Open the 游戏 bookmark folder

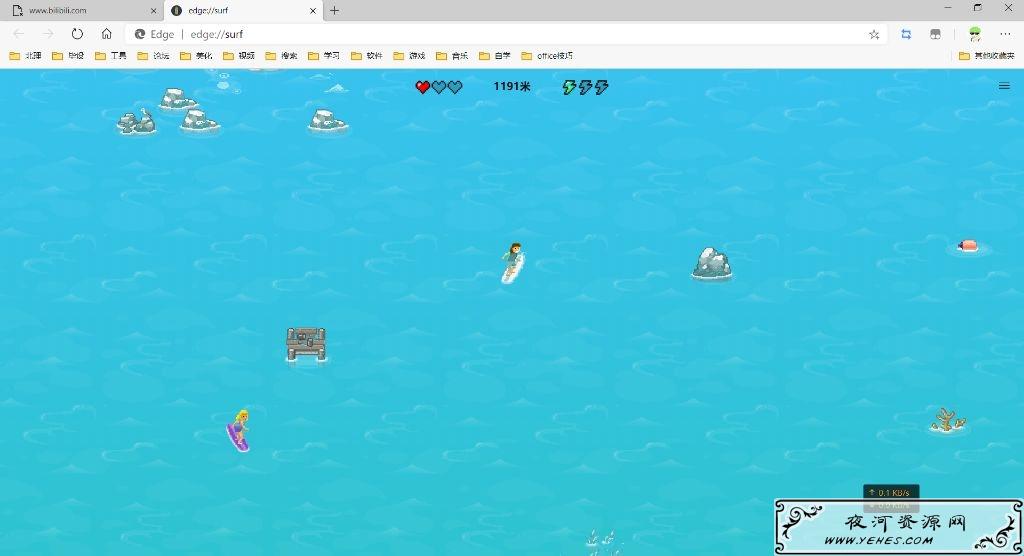[x=409, y=56]
